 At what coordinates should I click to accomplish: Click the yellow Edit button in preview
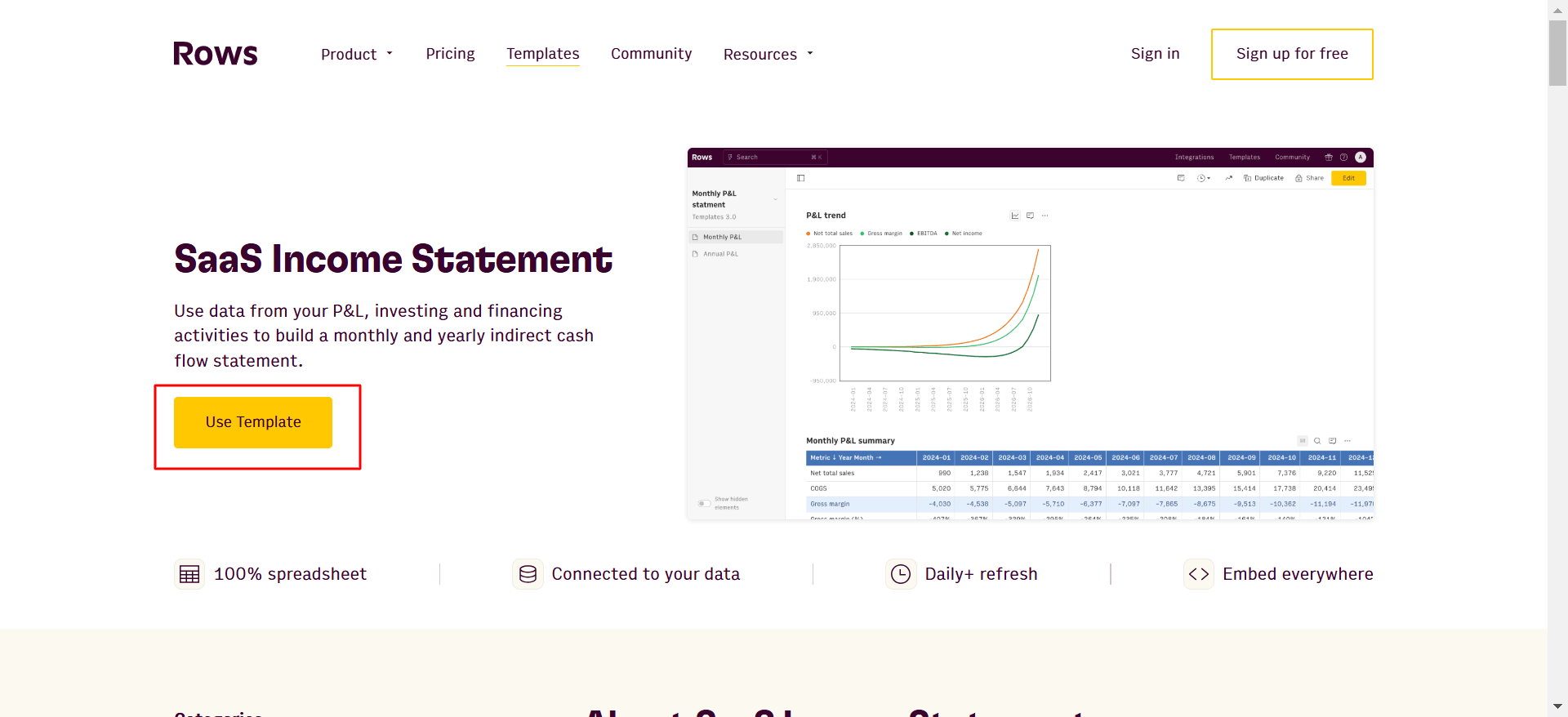pos(1348,178)
